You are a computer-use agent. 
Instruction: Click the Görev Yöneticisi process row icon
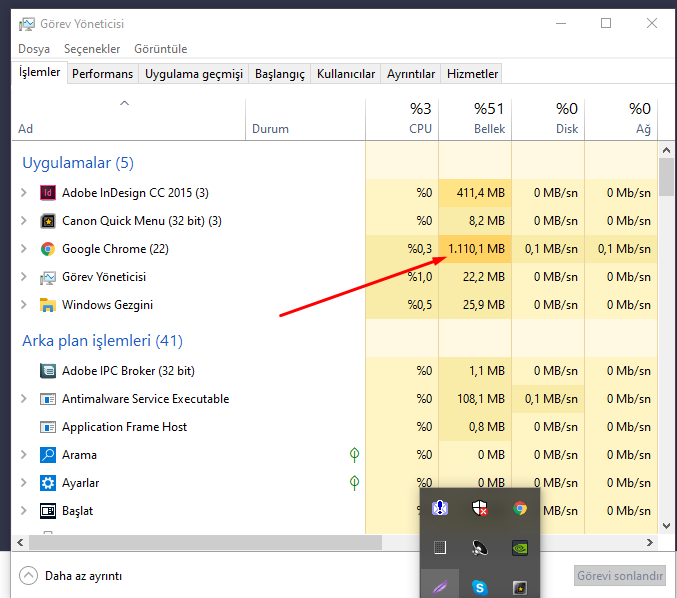(x=48, y=277)
